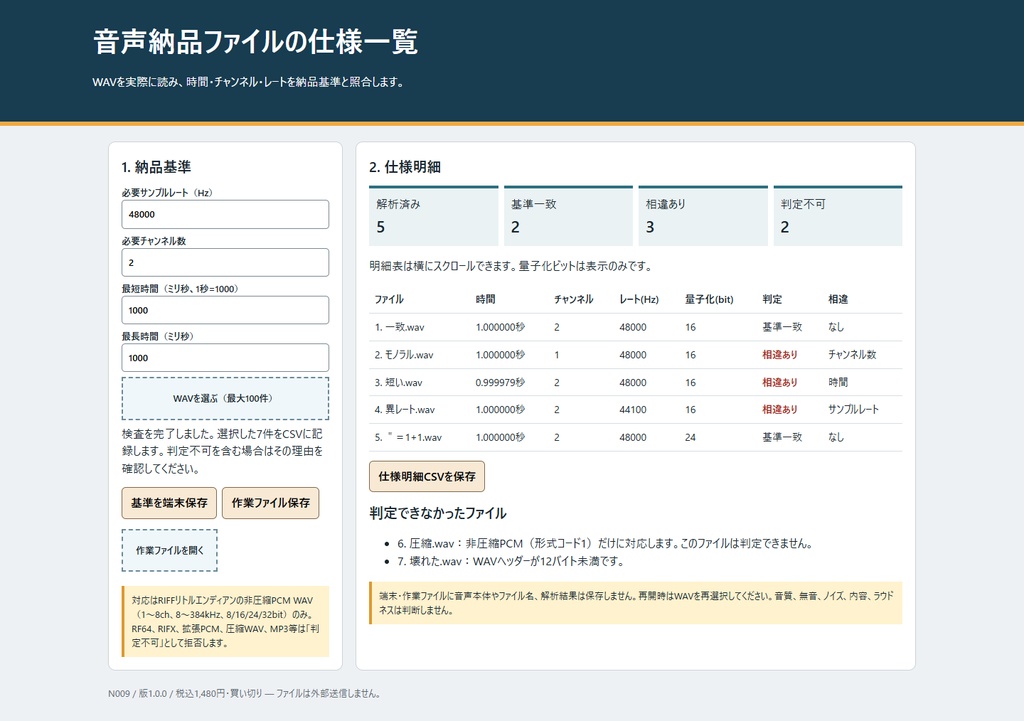
Task: Click the N009 / 版1.0.0 footer text
Action: tap(244, 694)
